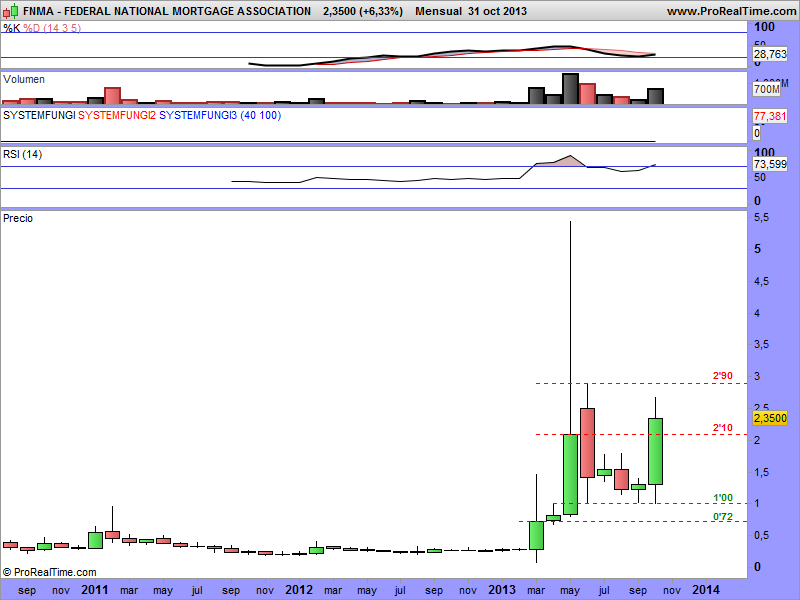Click the large red June 2013 candle body
Screen dimensions: 800x600
(587, 443)
